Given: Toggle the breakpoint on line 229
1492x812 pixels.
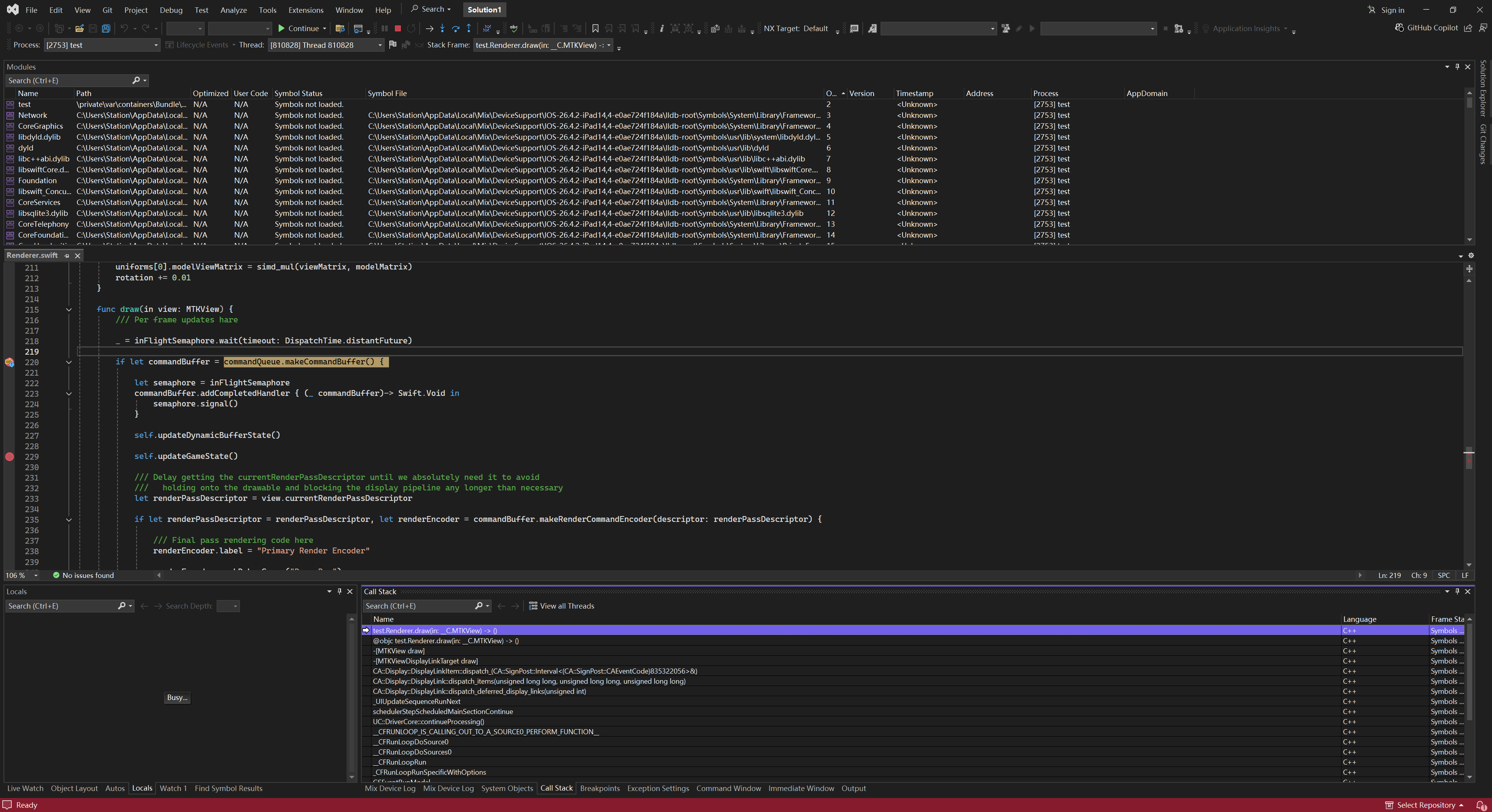Looking at the screenshot, I should pyautogui.click(x=9, y=457).
